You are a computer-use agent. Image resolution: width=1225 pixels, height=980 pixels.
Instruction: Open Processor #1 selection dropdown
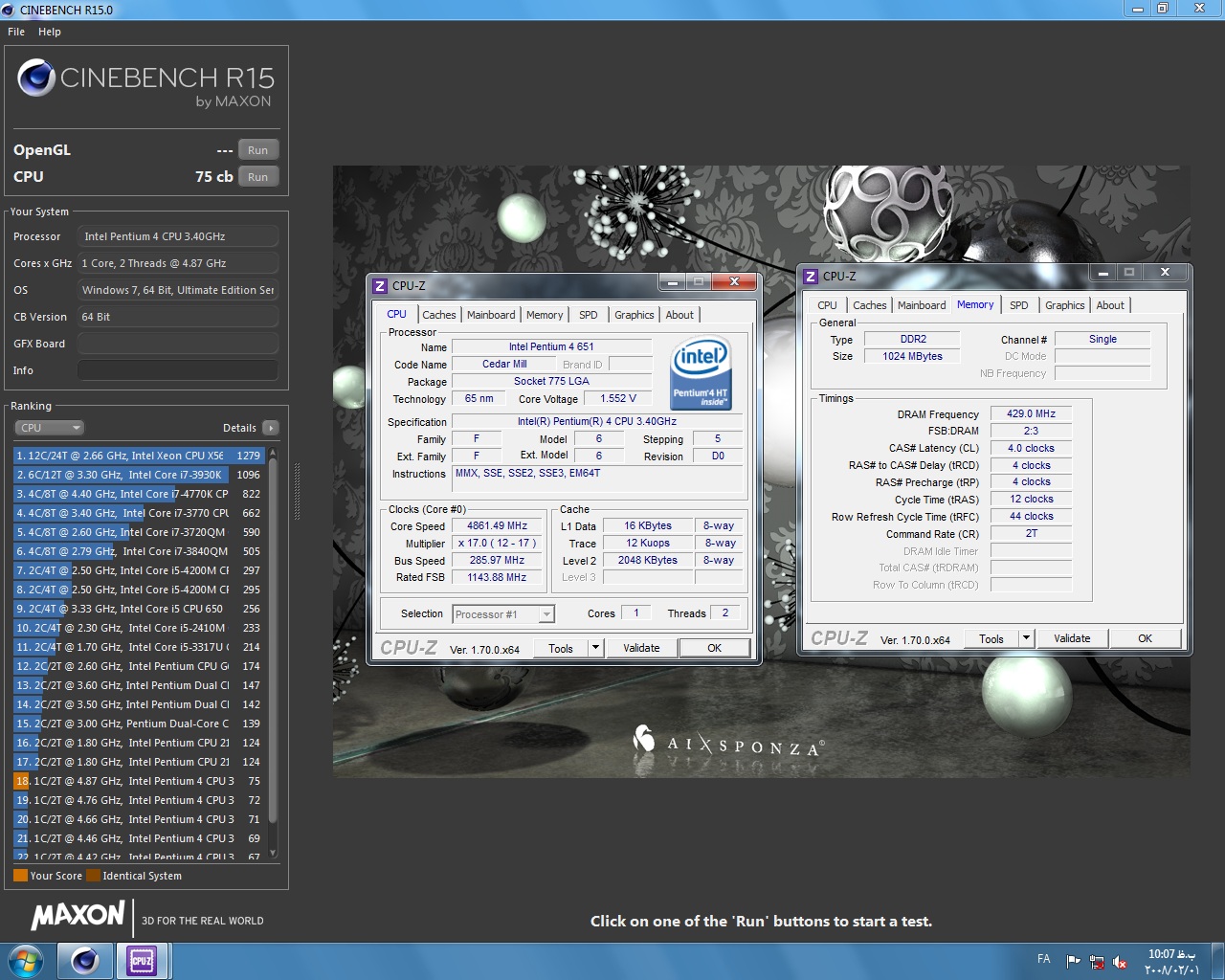pos(503,614)
